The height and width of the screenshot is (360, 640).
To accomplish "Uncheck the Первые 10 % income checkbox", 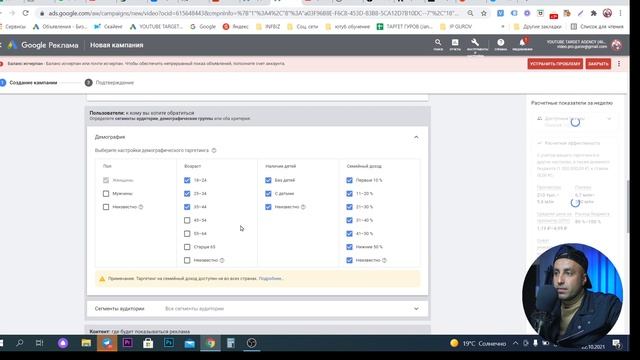I will (349, 180).
